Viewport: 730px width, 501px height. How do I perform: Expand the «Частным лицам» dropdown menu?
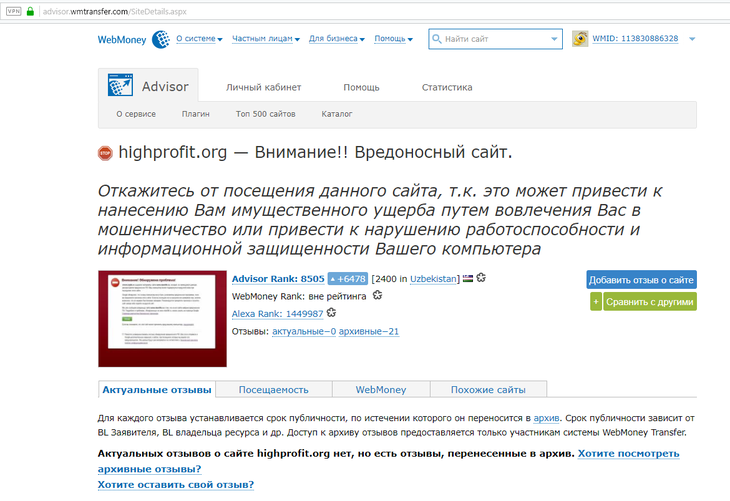tap(265, 39)
